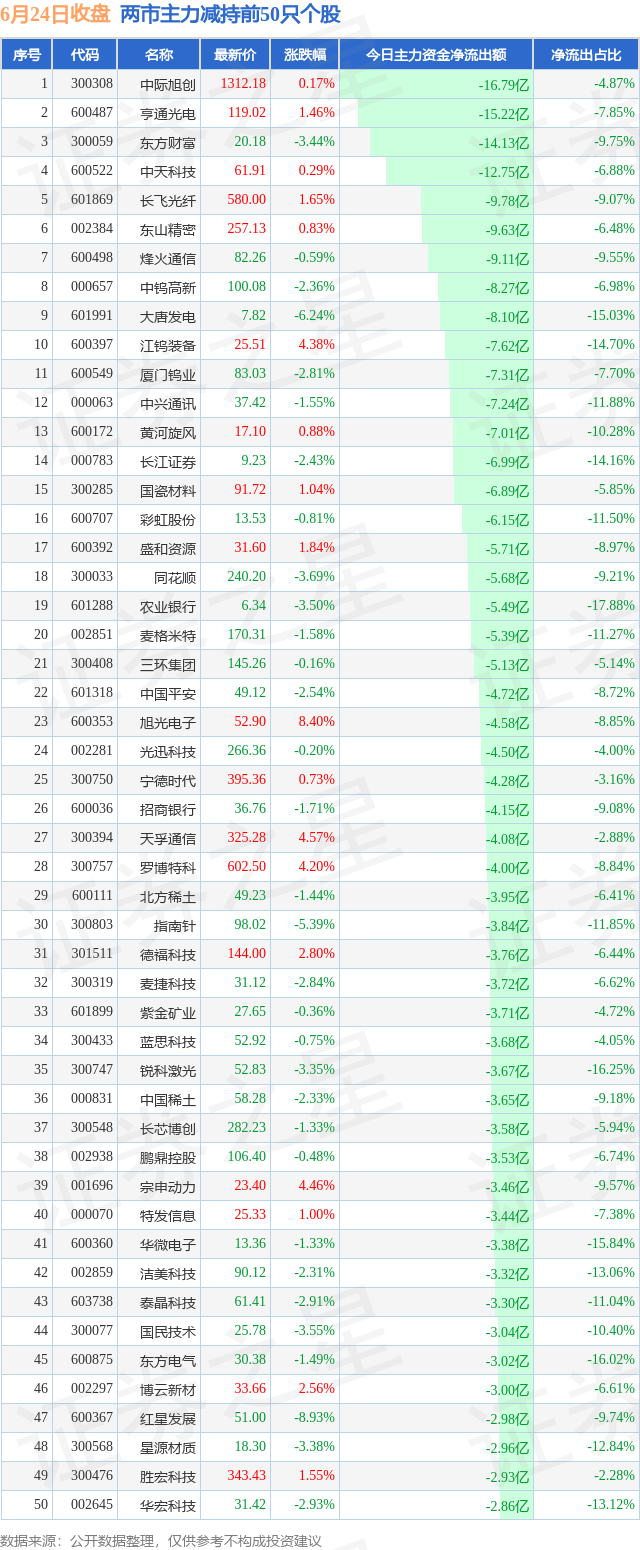Click the title 两市主力减持前50只个股

pos(230,14)
